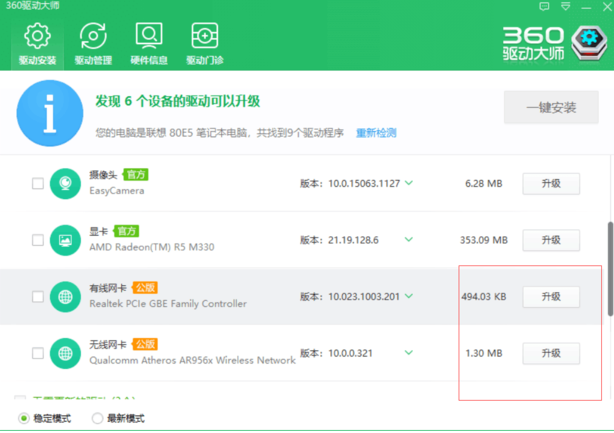Click the text AMD Radeon(TM) R5 M330
This screenshot has height=433, width=614.
[x=152, y=247]
